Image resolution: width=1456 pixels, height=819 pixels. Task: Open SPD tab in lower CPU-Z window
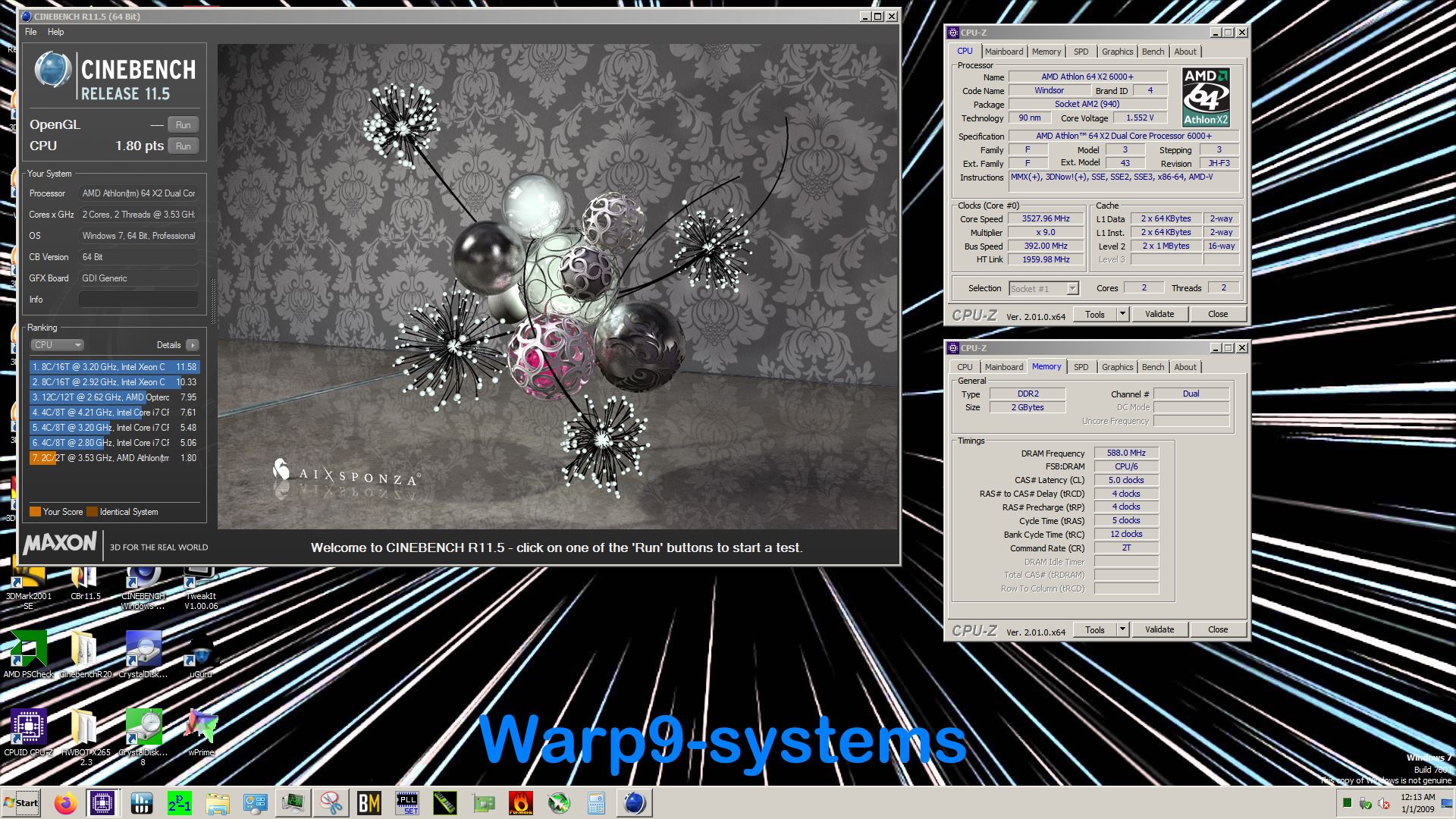coord(1081,367)
